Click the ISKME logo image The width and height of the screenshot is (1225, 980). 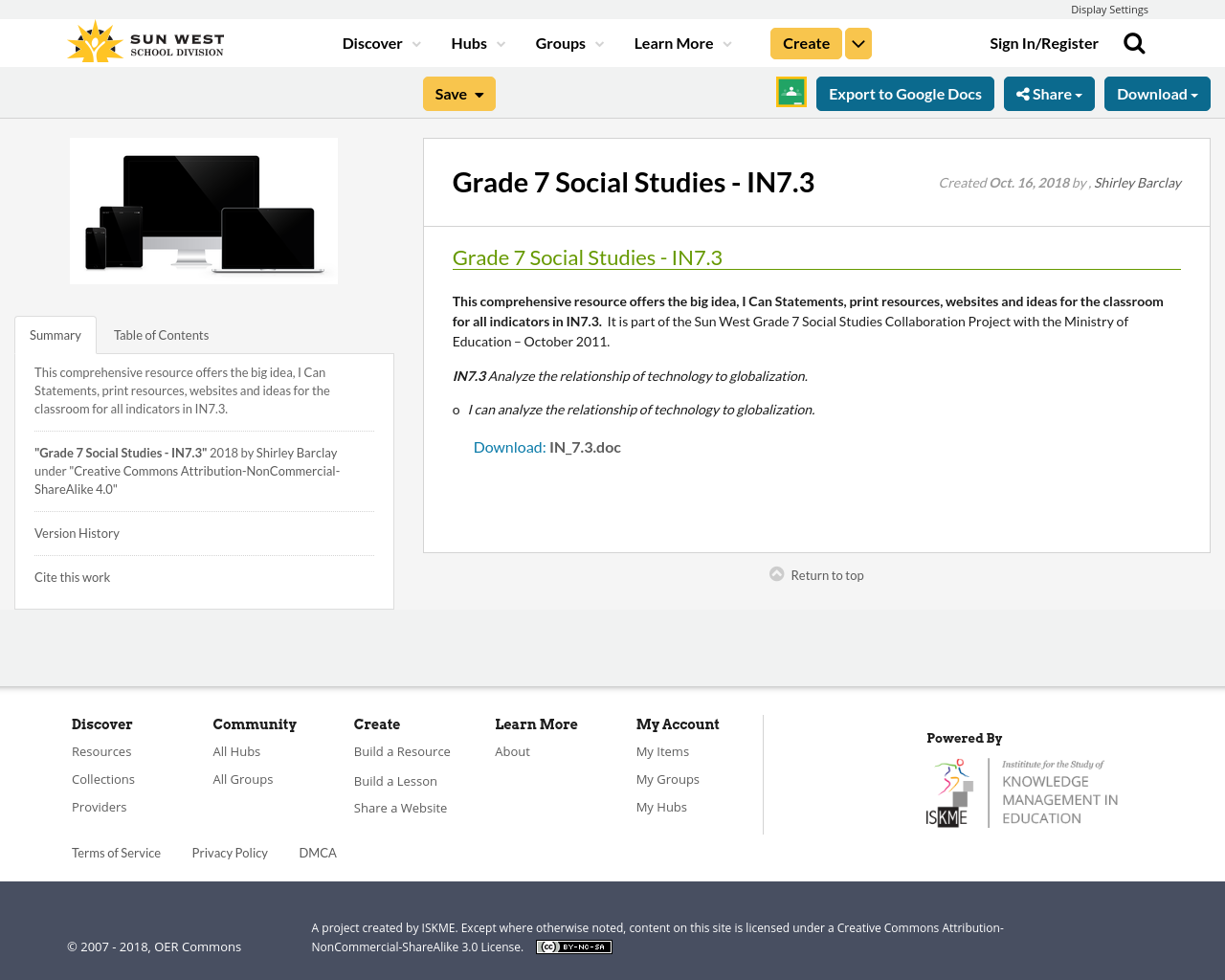tap(1021, 791)
